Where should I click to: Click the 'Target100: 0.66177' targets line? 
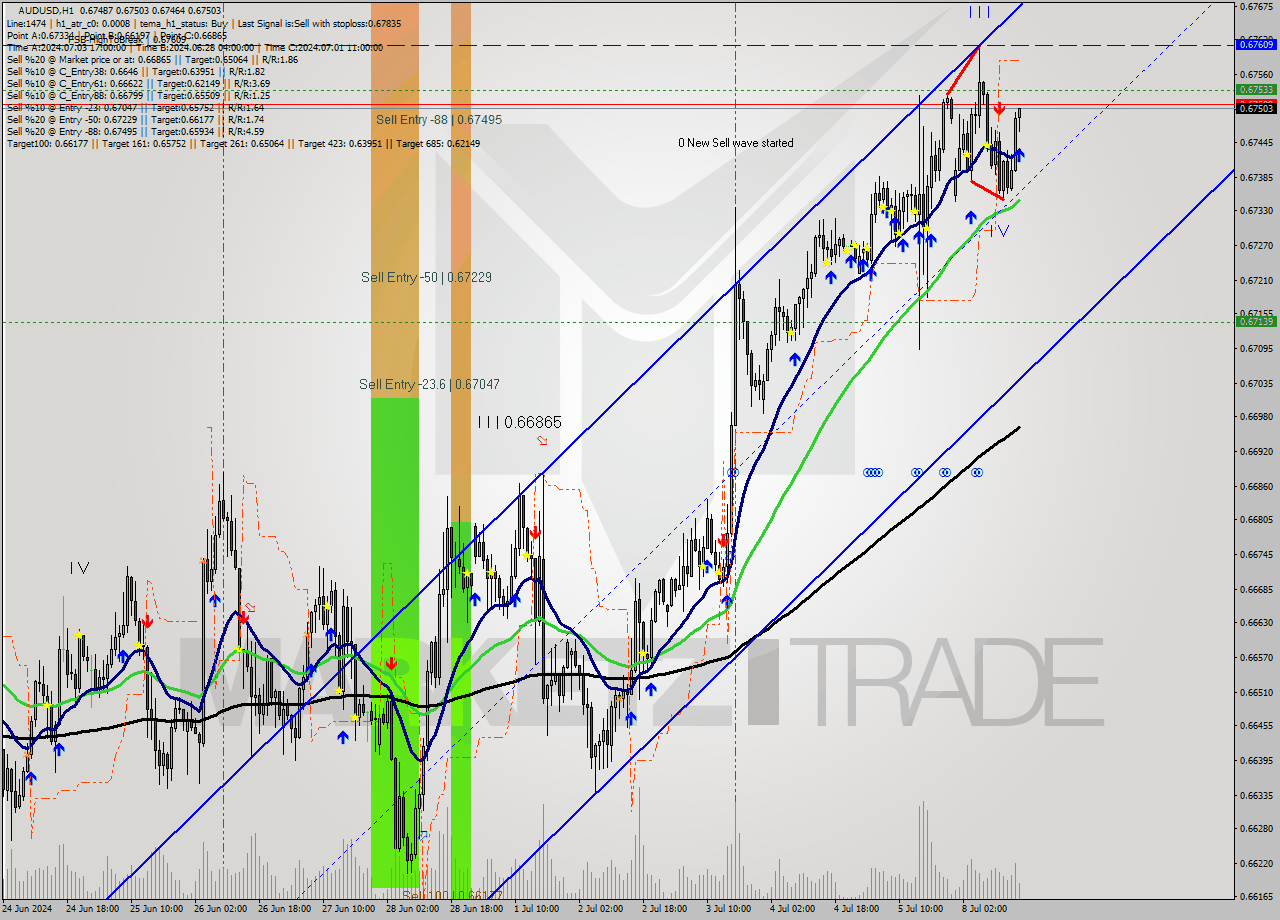point(243,144)
